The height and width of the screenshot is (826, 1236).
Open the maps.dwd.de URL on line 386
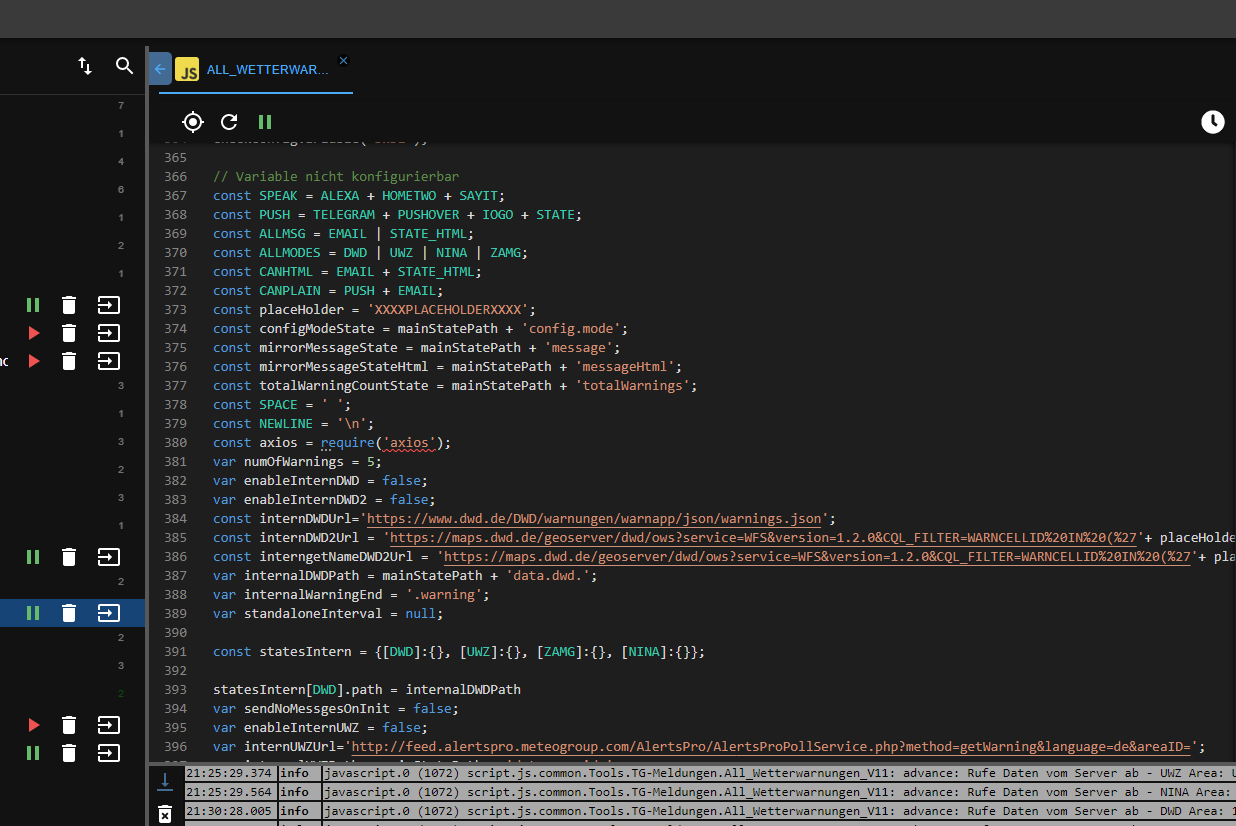[818, 556]
